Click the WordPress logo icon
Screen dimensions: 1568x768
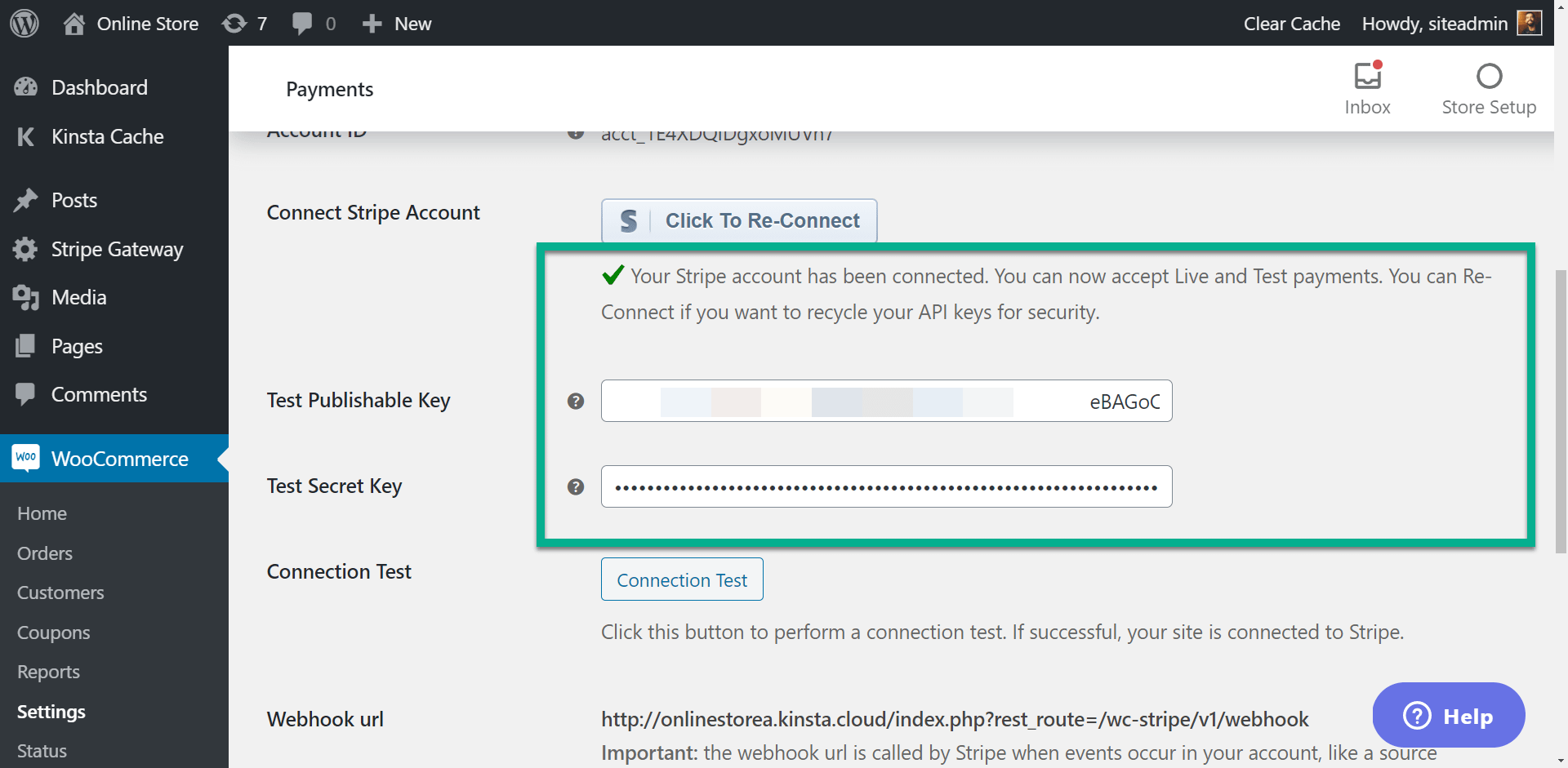[x=24, y=23]
